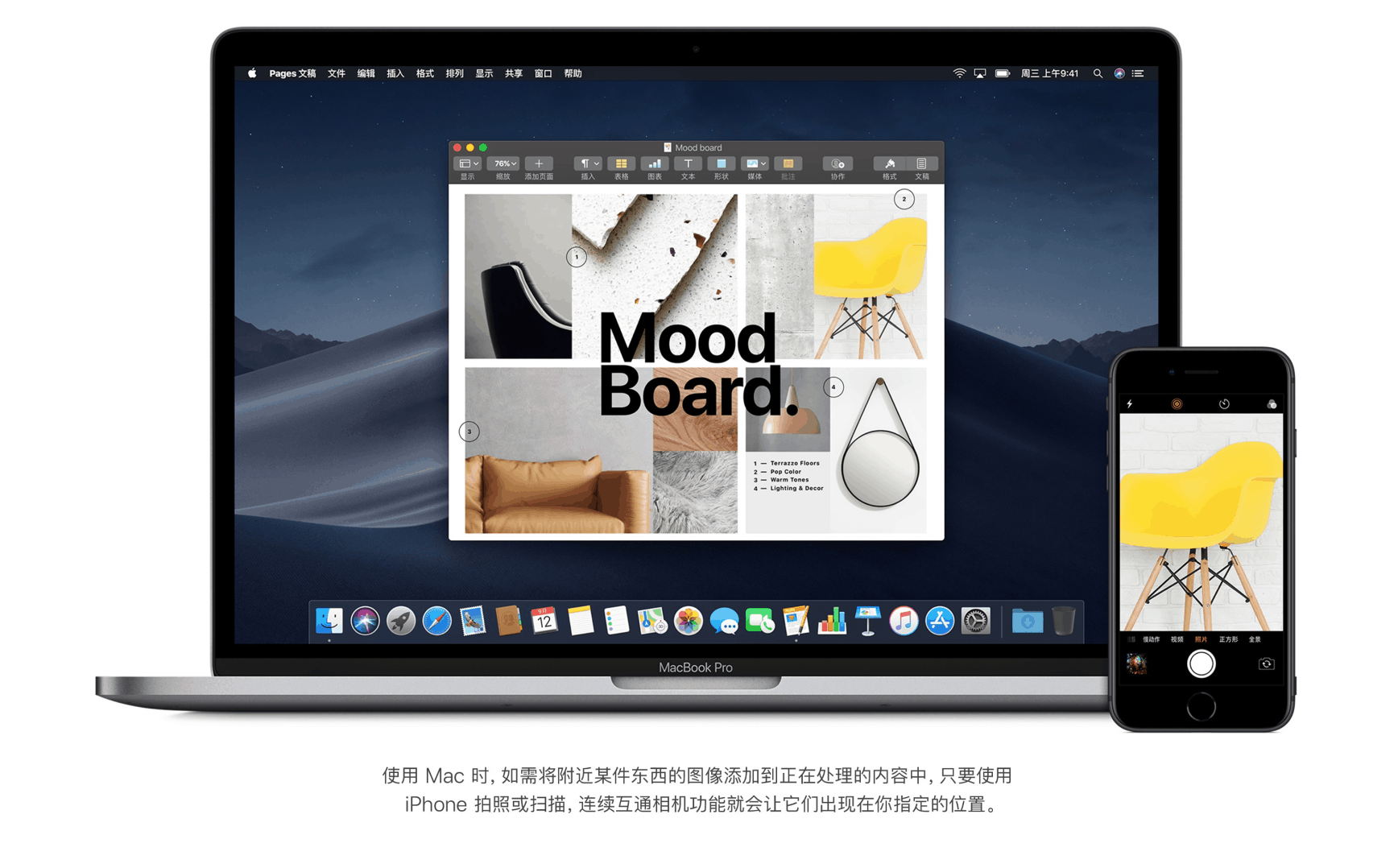The image size is (1398, 868).
Task: Open App Store from the Dock
Action: click(x=940, y=621)
